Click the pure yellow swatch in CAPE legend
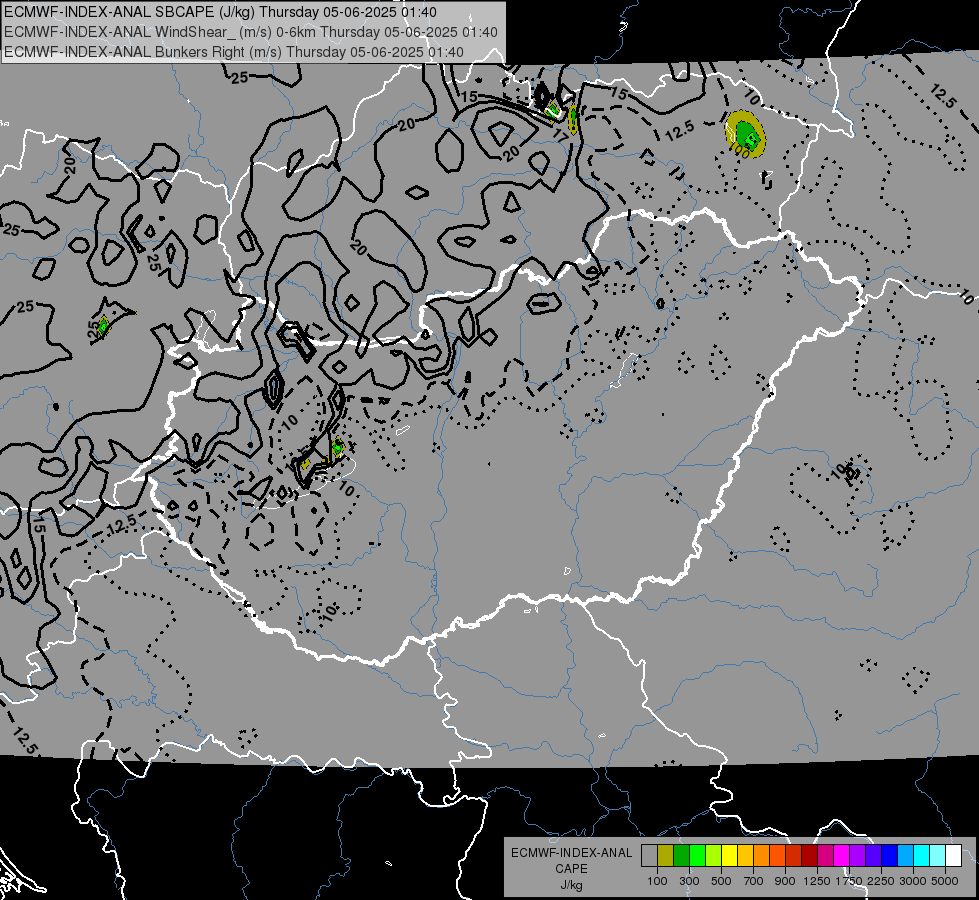979x900 pixels. click(729, 856)
